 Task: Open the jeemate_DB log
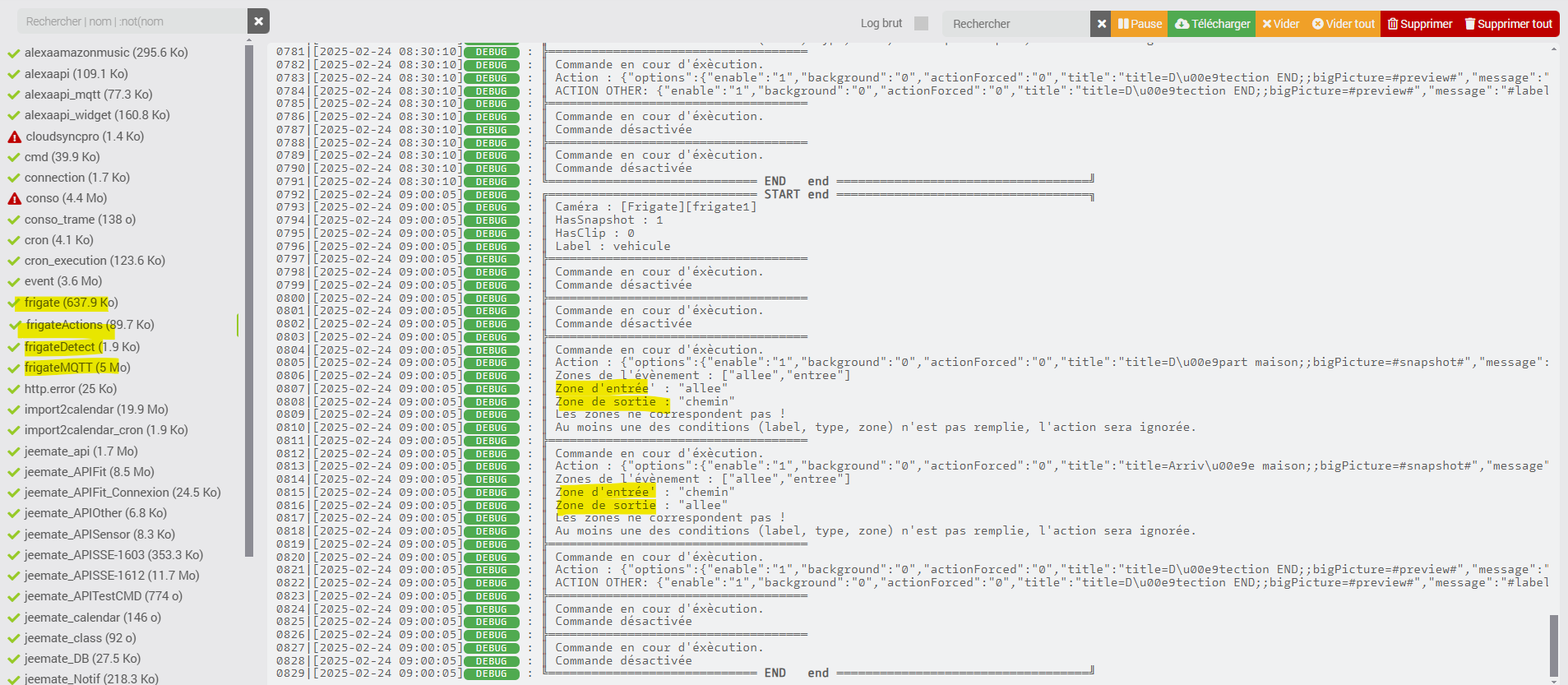point(82,659)
